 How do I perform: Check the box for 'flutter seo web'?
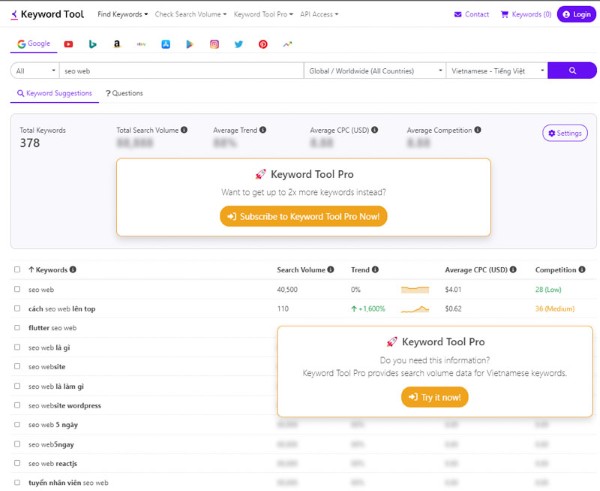tap(17, 328)
